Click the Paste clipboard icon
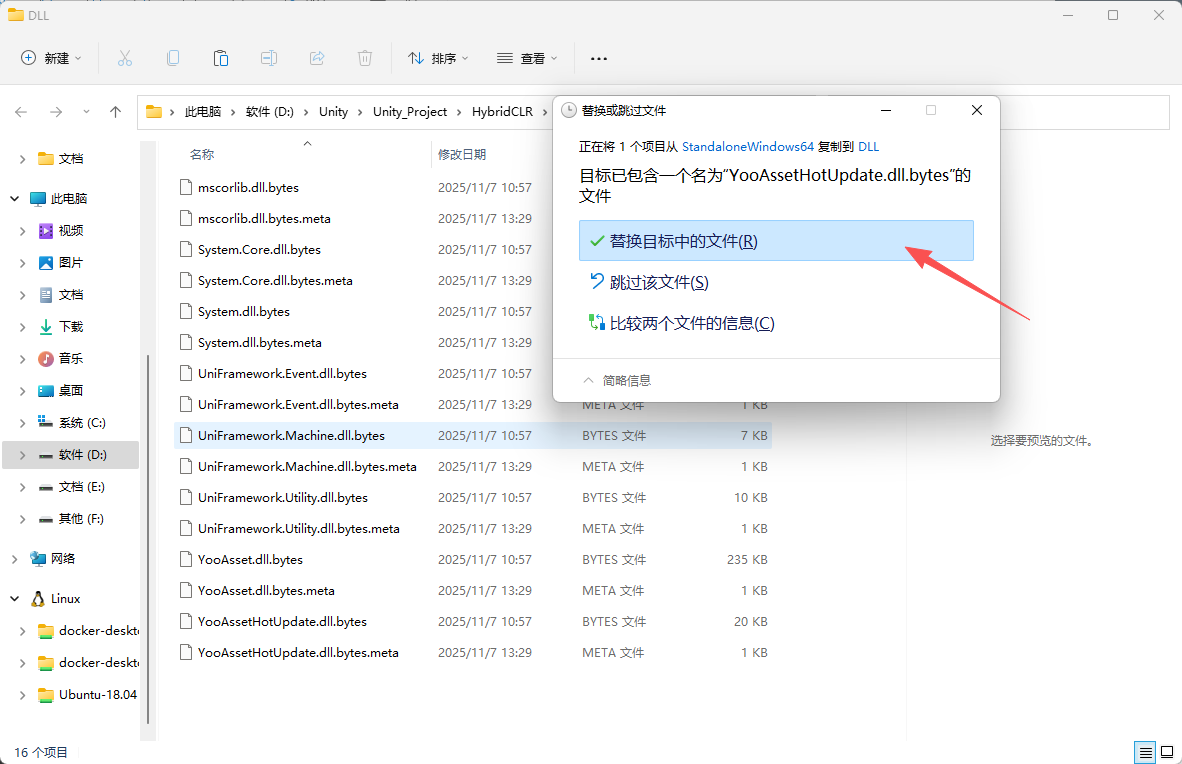 point(221,58)
